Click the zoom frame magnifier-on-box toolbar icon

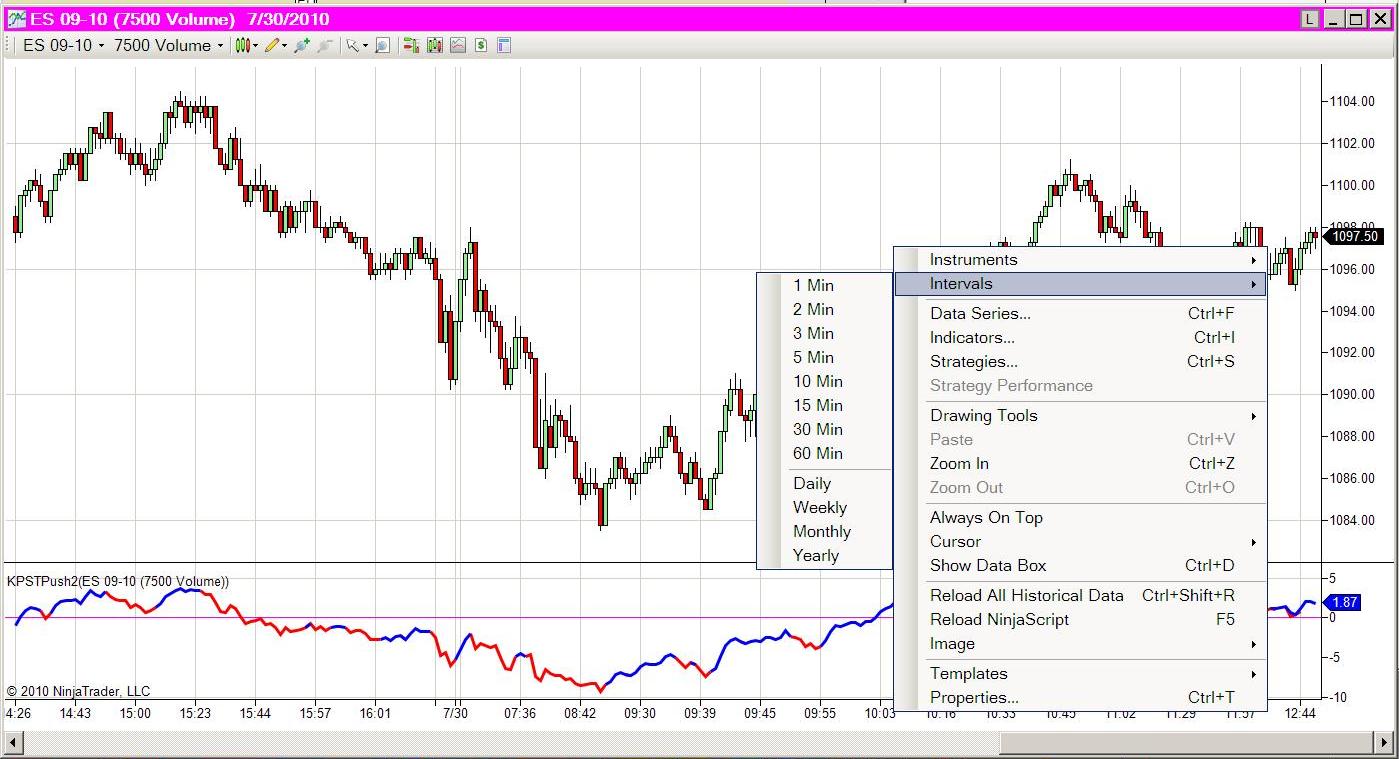(382, 45)
